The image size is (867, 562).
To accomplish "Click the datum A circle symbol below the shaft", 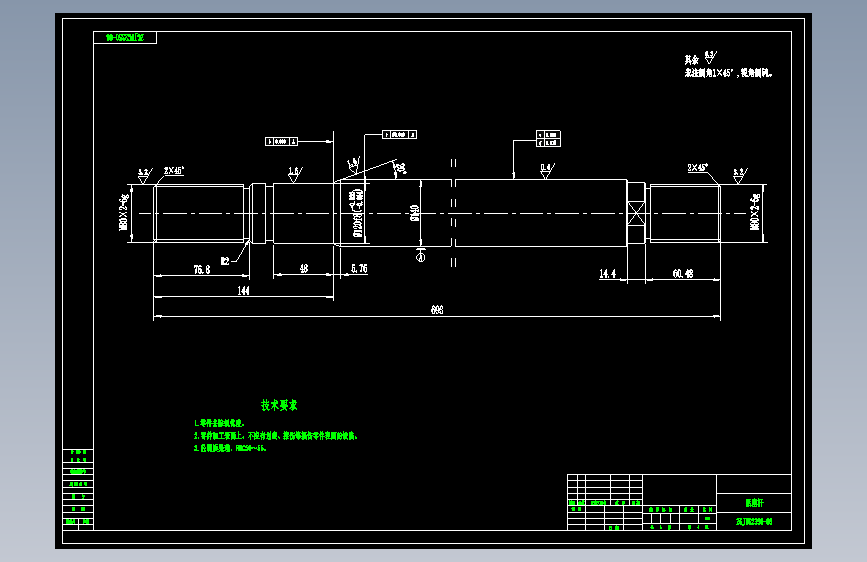I will coord(421,257).
